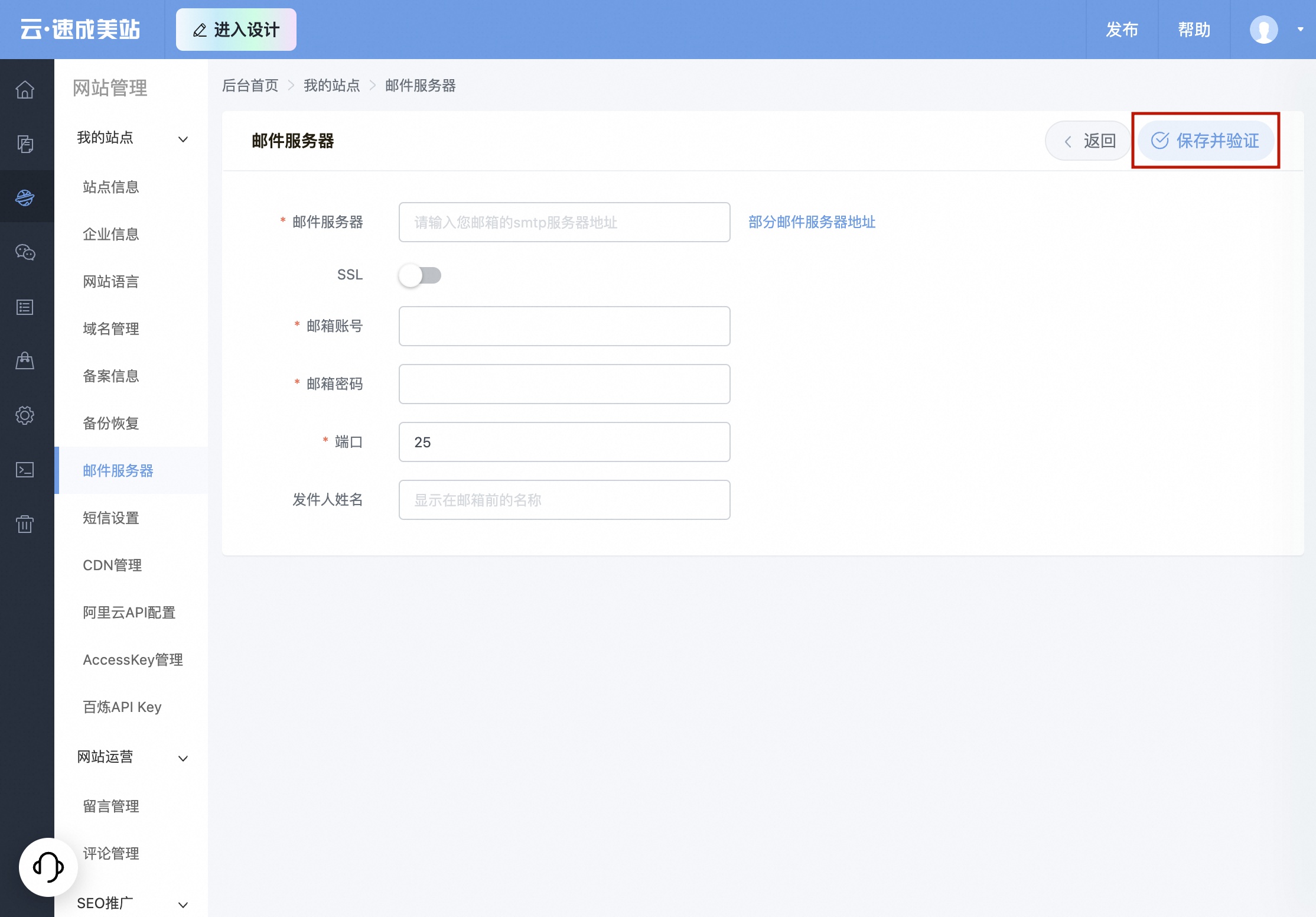The height and width of the screenshot is (917, 1316).
Task: Open the headset customer support bubble
Action: (48, 867)
